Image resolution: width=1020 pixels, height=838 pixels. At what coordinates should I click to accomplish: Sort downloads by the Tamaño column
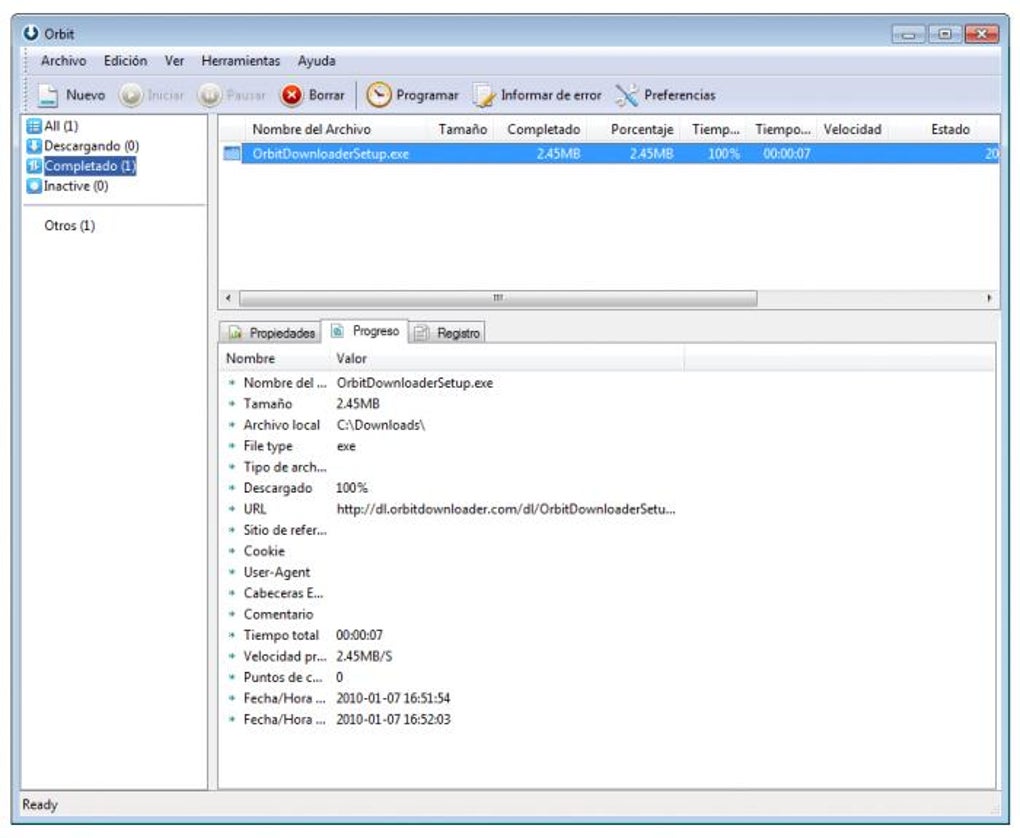coord(462,129)
